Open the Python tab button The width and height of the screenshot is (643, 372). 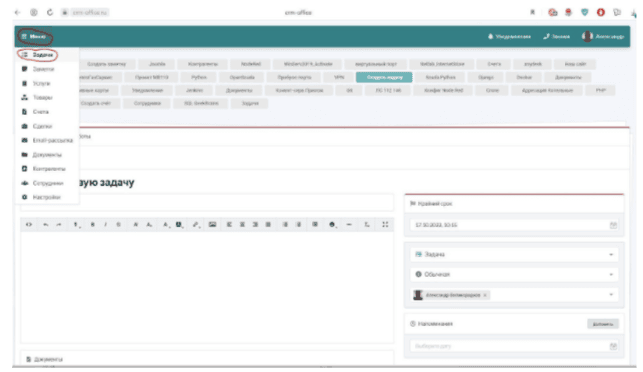tap(199, 77)
